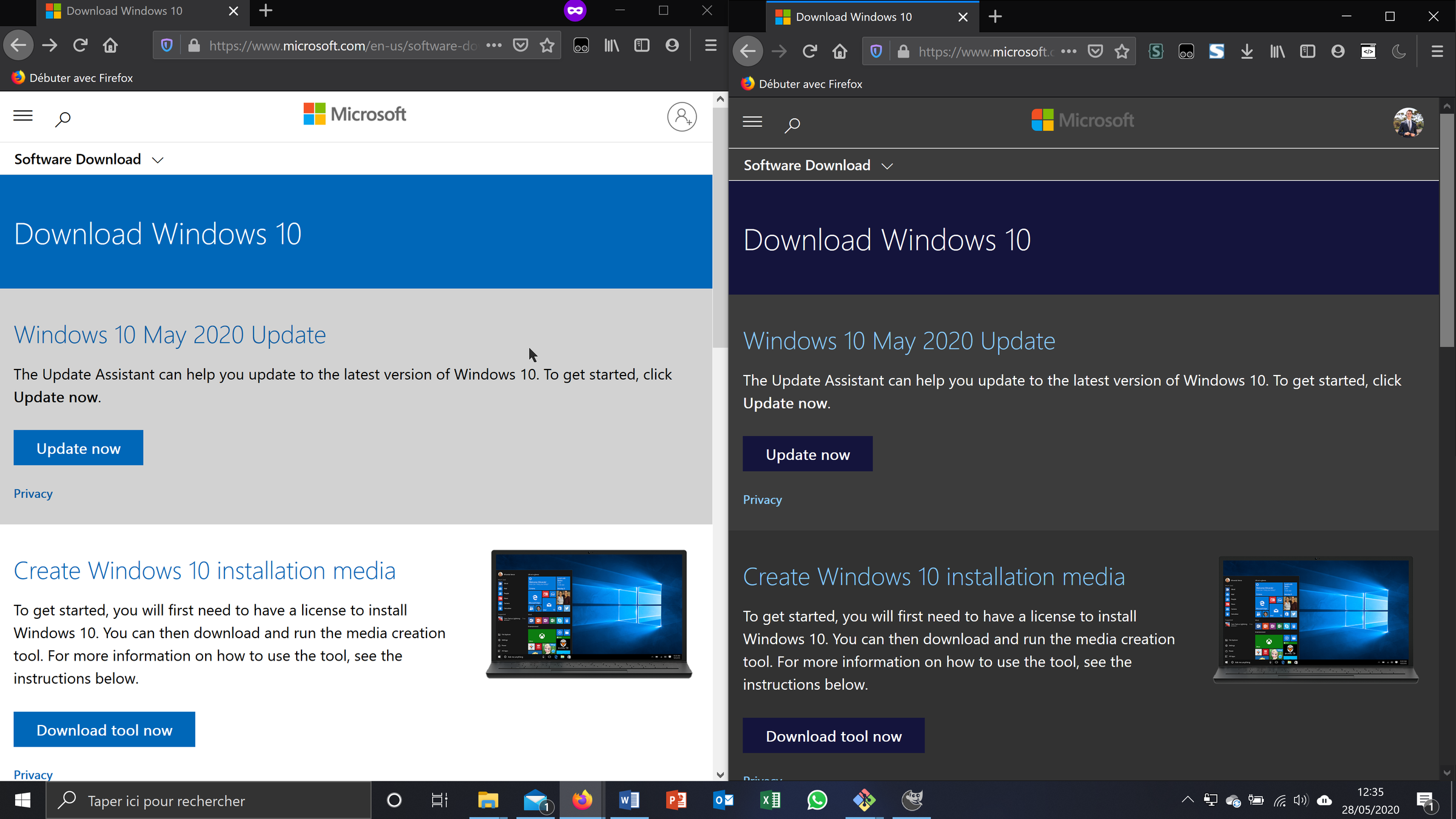Open home page in left Firefox window
1456x819 pixels.
pyautogui.click(x=110, y=45)
